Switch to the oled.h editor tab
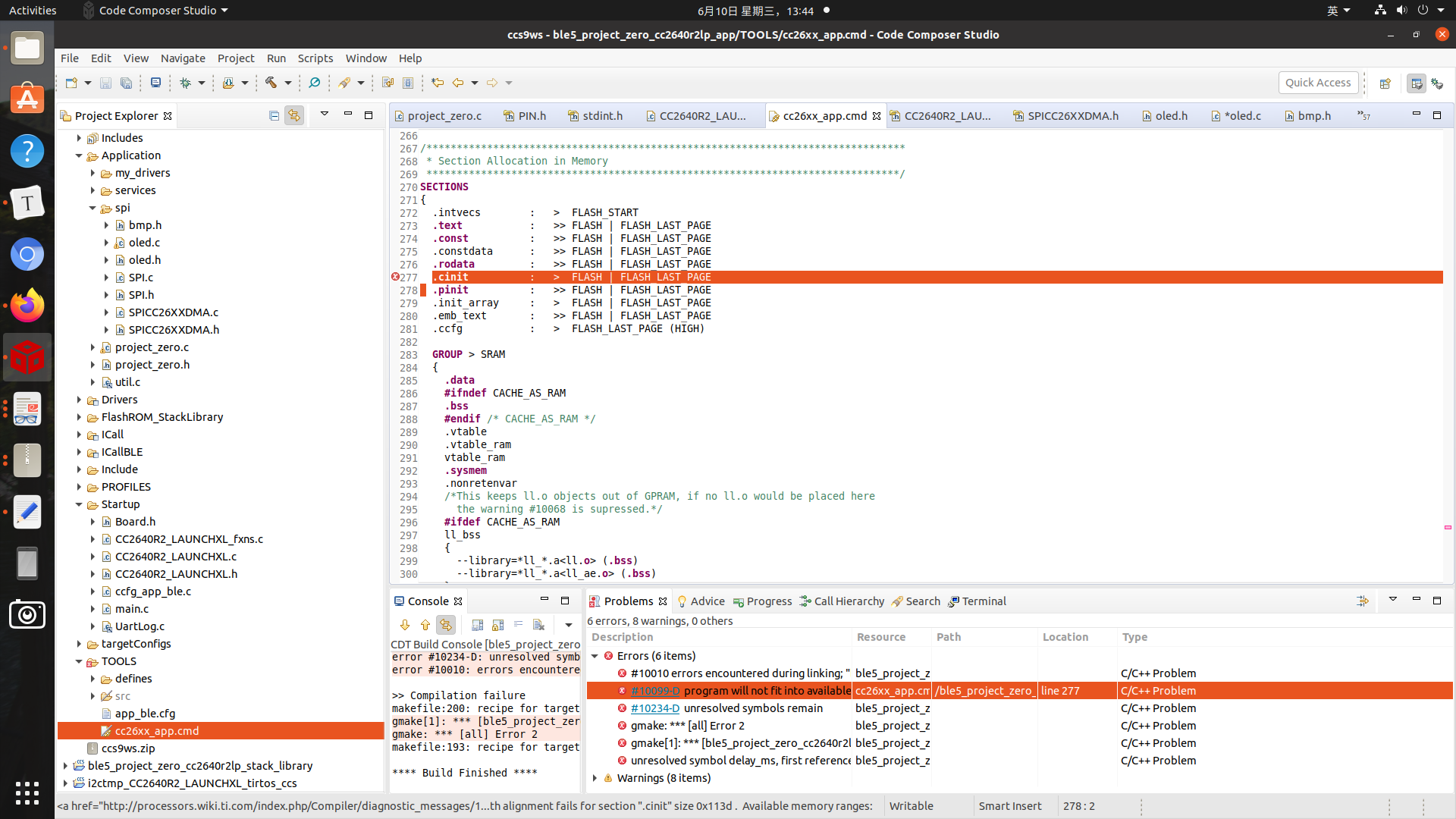 coord(1170,116)
